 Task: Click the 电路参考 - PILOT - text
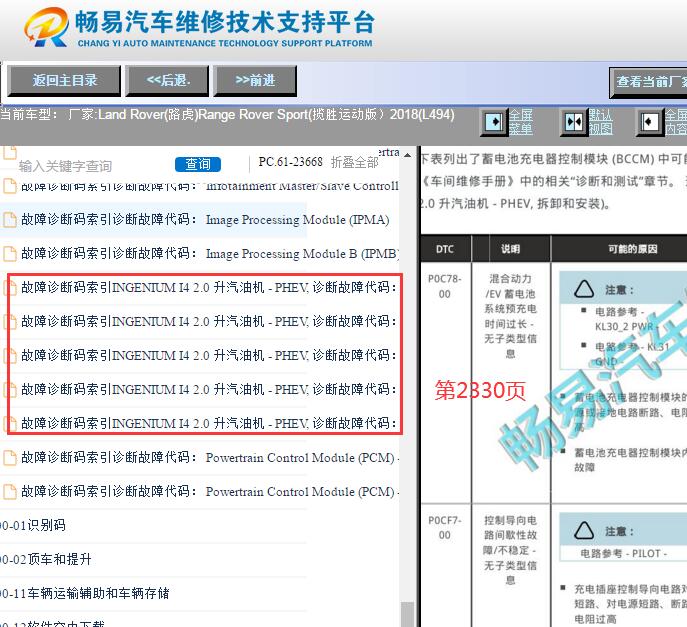(x=623, y=553)
